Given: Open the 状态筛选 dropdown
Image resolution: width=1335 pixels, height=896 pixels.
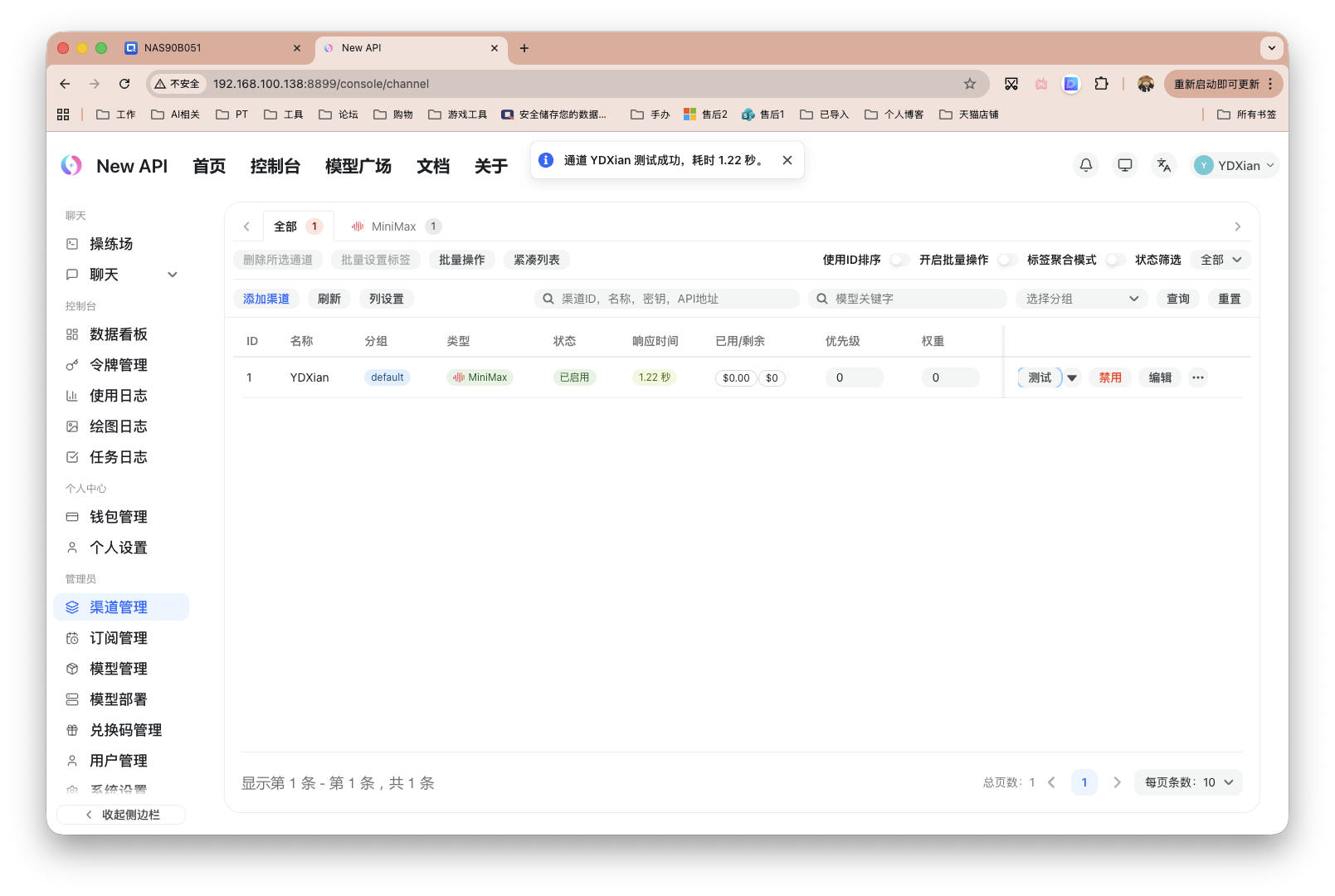Looking at the screenshot, I should point(1219,260).
